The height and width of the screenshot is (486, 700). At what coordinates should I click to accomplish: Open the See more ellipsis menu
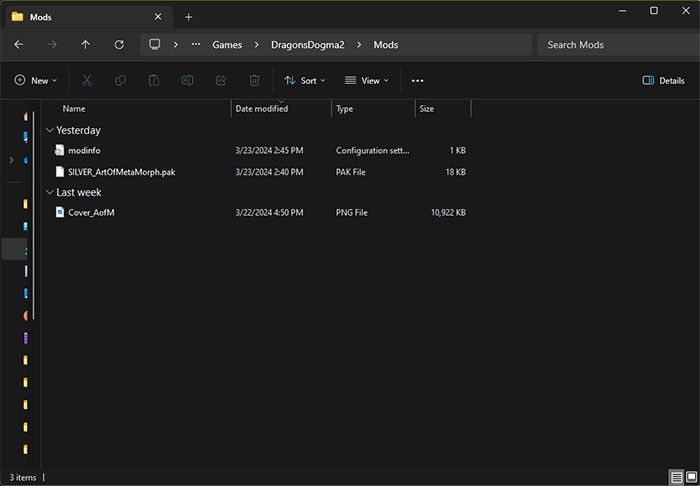pyautogui.click(x=417, y=80)
